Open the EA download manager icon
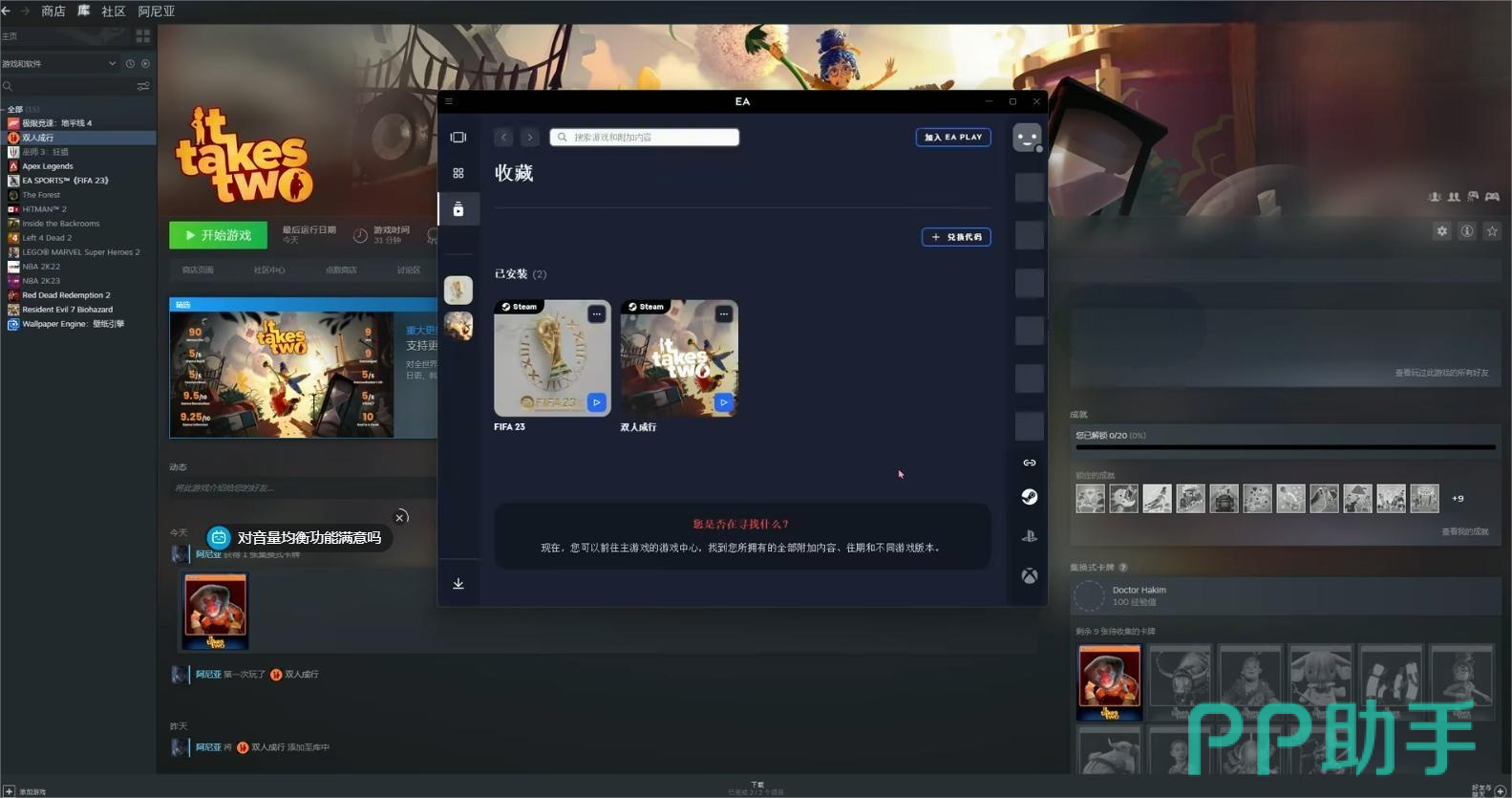Image resolution: width=1512 pixels, height=798 pixels. pyautogui.click(x=458, y=584)
